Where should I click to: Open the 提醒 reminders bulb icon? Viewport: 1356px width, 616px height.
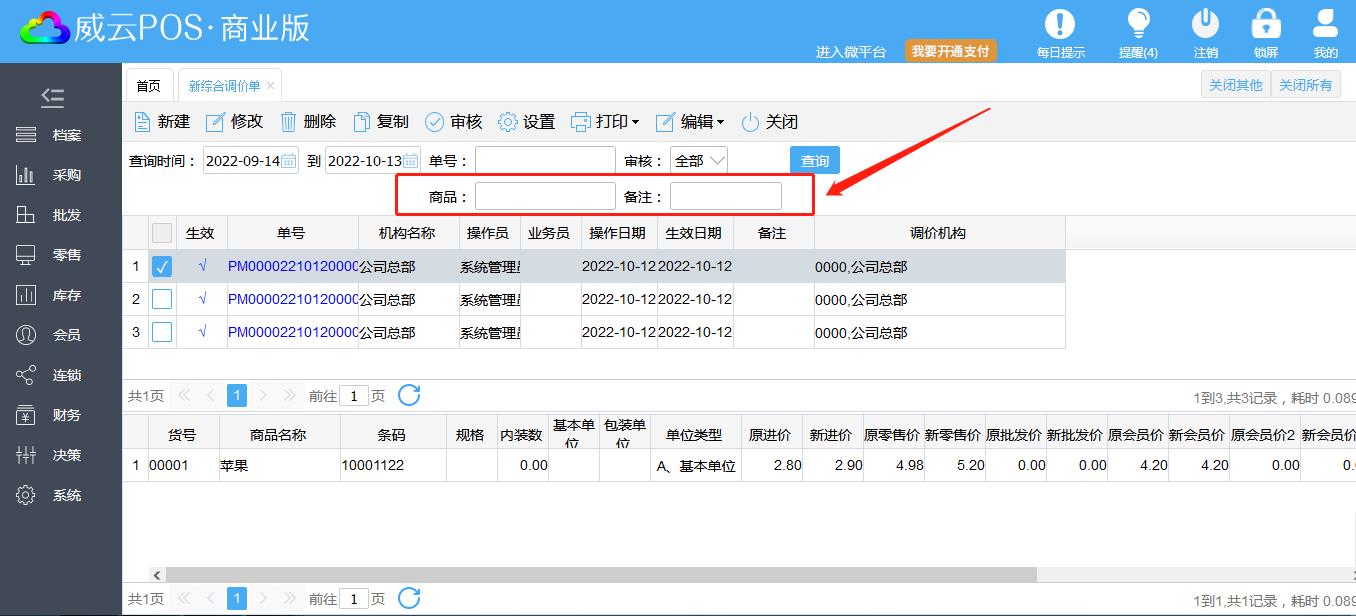coord(1137,24)
